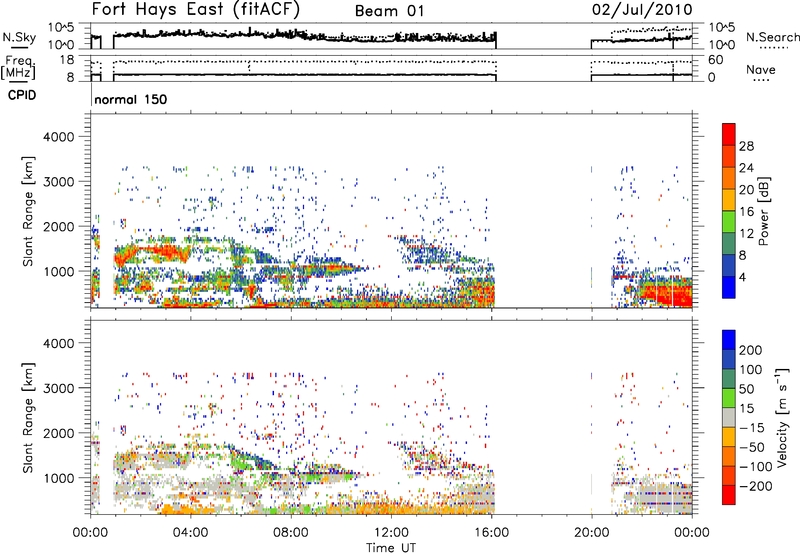
Task: Click the "Nave" legend label
Action: pyautogui.click(x=761, y=70)
